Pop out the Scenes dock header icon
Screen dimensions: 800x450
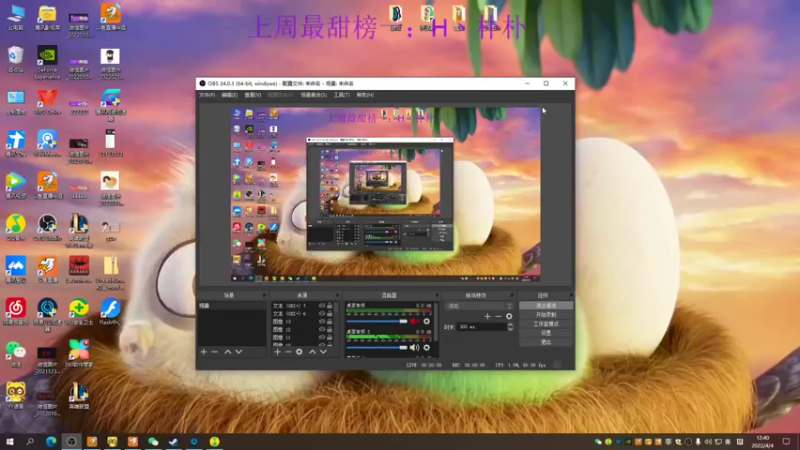[264, 295]
